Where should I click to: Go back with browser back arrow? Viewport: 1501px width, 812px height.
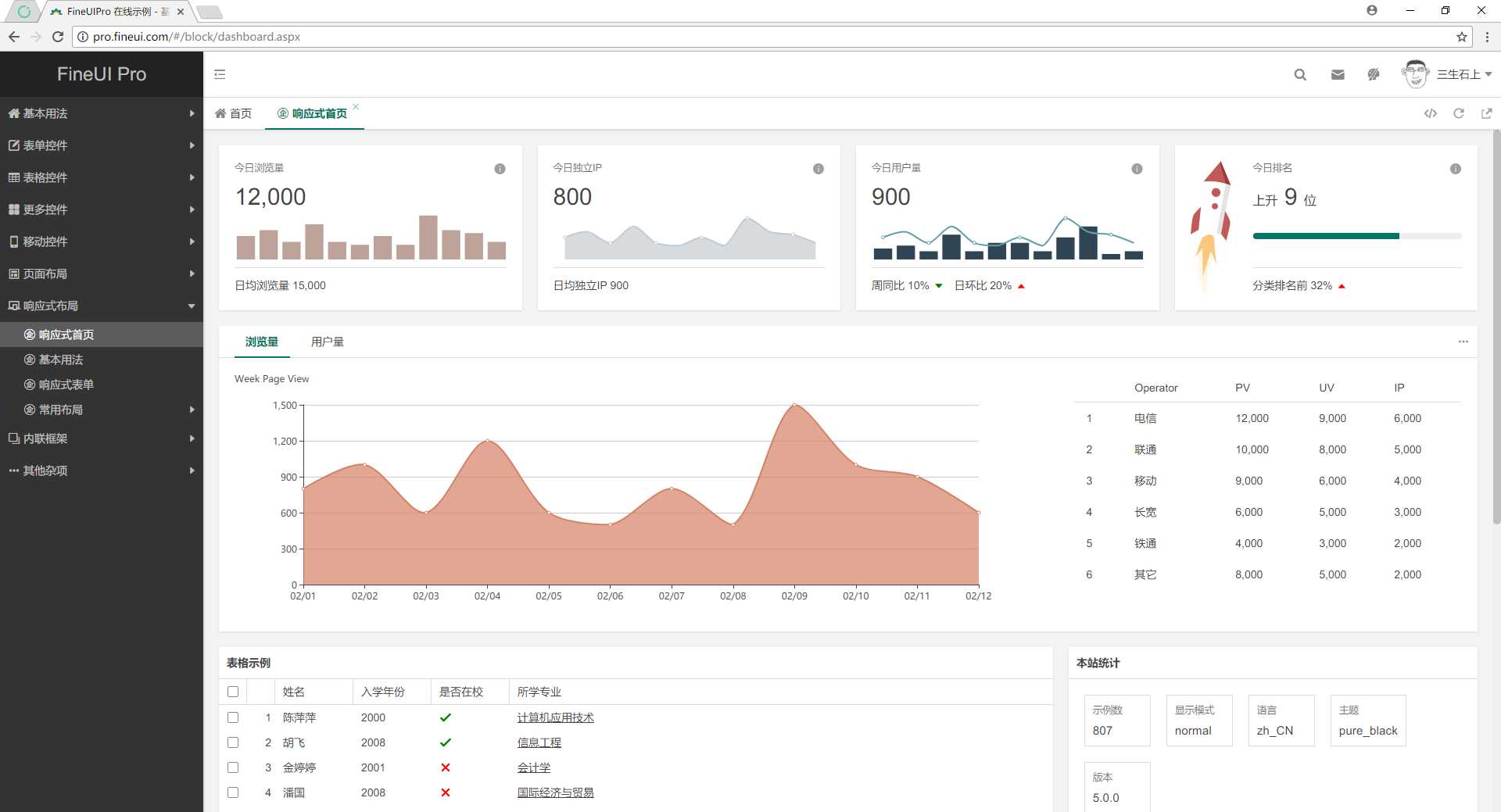(14, 37)
